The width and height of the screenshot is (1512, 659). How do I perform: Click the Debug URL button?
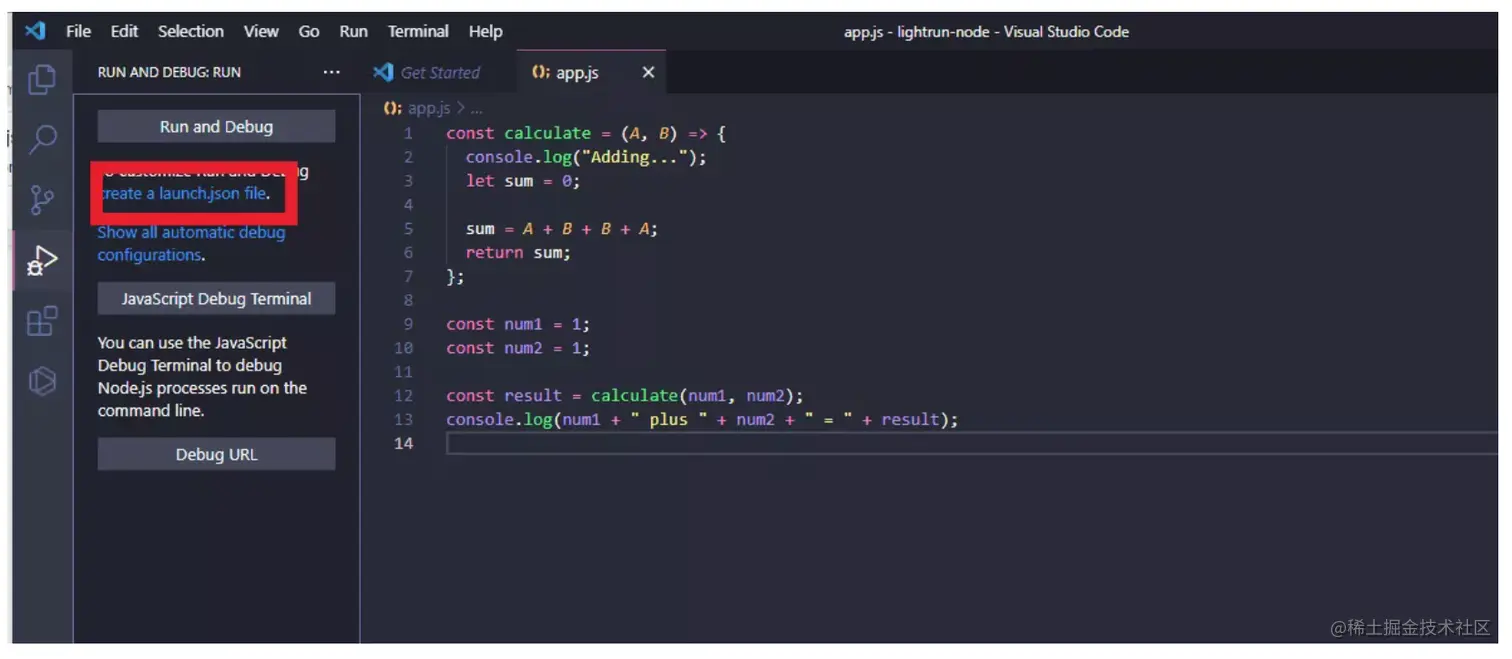coord(216,454)
